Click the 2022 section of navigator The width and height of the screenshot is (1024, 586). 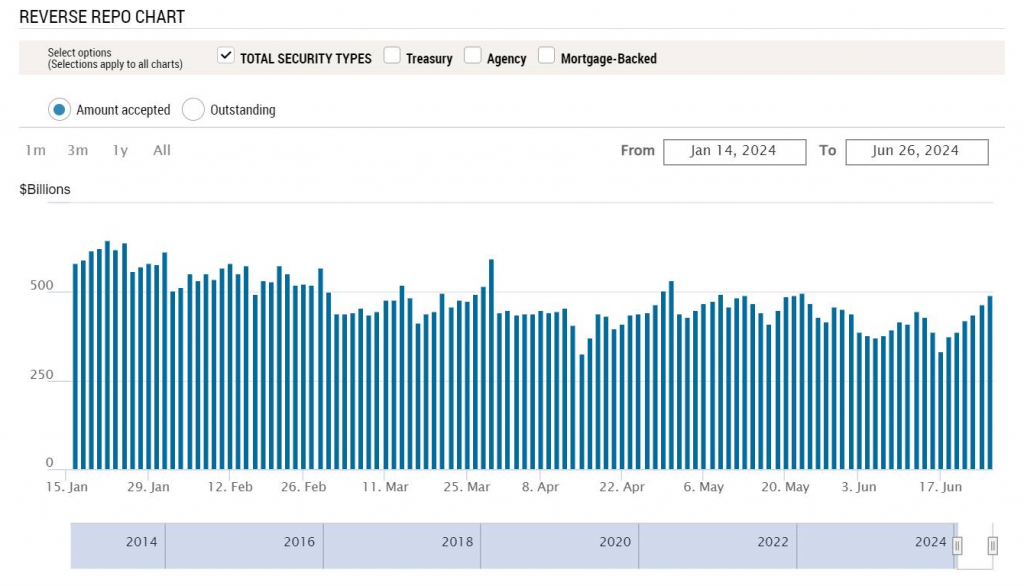[772, 543]
